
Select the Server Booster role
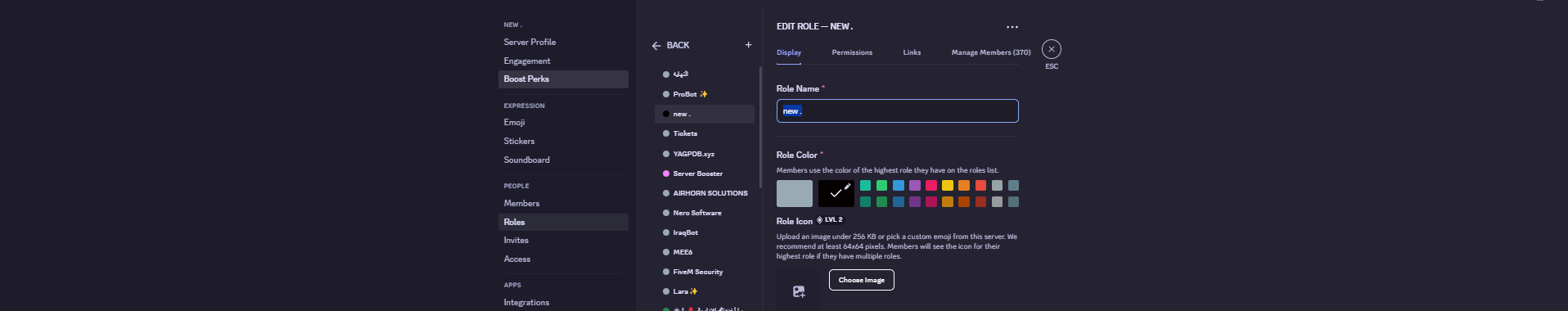click(705, 174)
